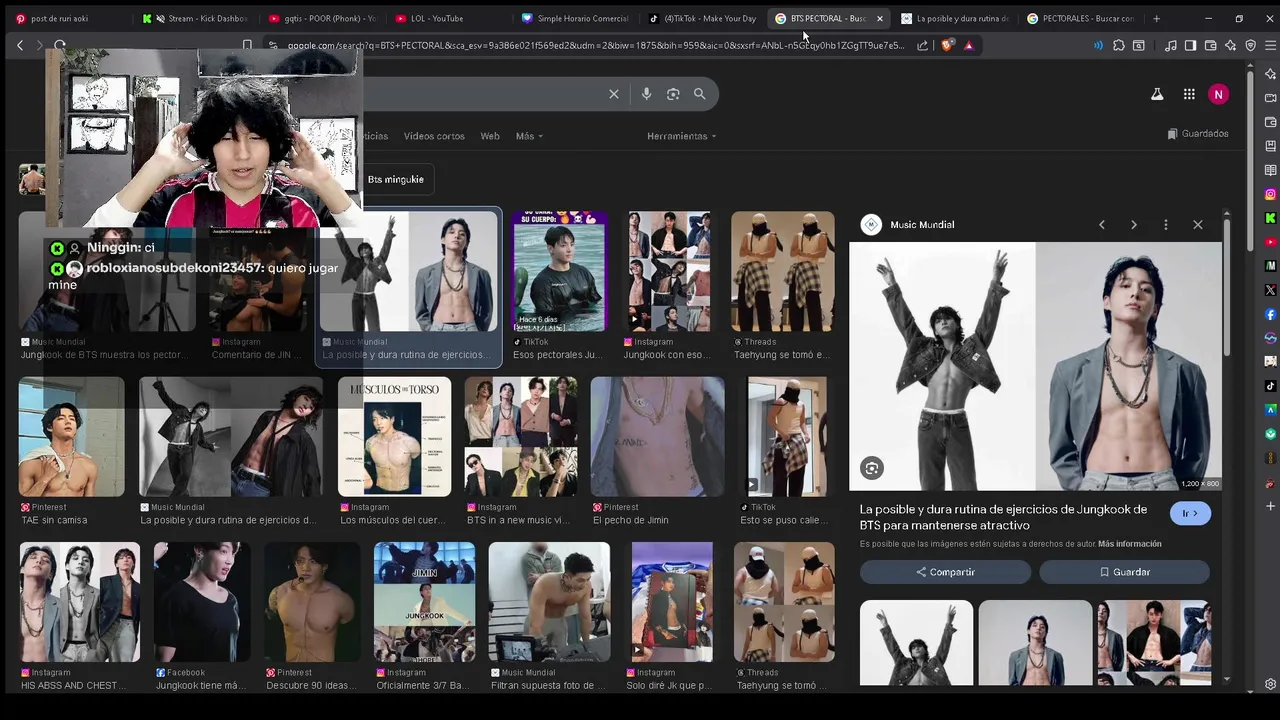Screen dimensions: 1280x720
Task: Open the large Jungkook preview image
Action: (1035, 366)
